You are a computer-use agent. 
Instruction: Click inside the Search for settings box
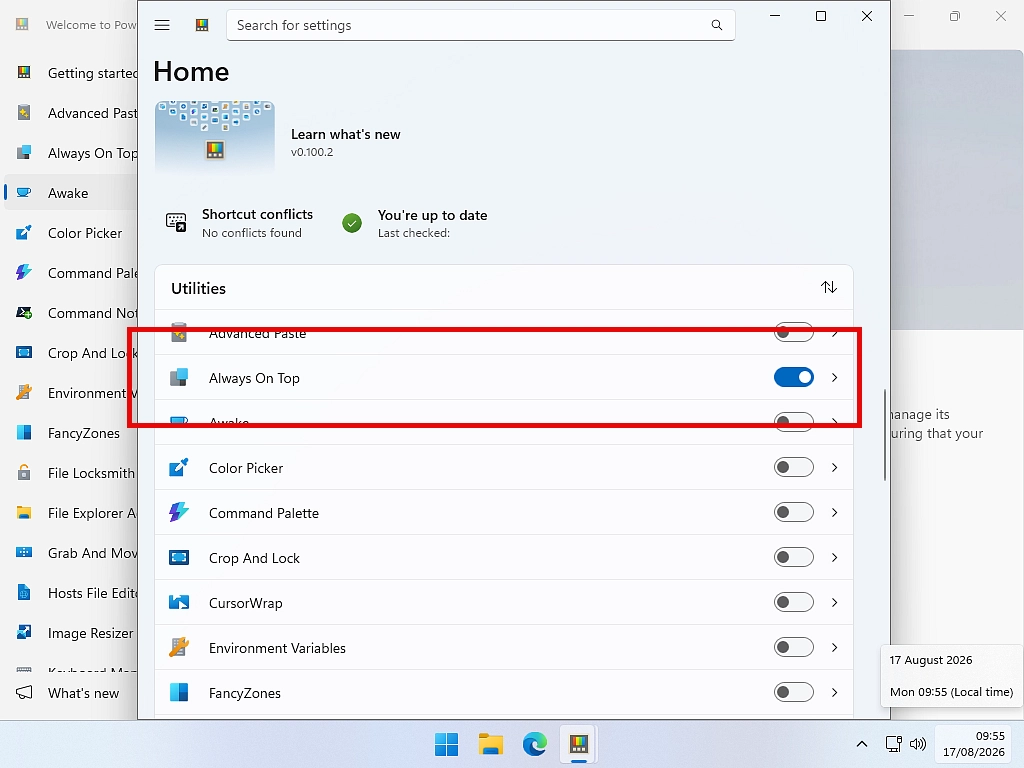point(481,25)
